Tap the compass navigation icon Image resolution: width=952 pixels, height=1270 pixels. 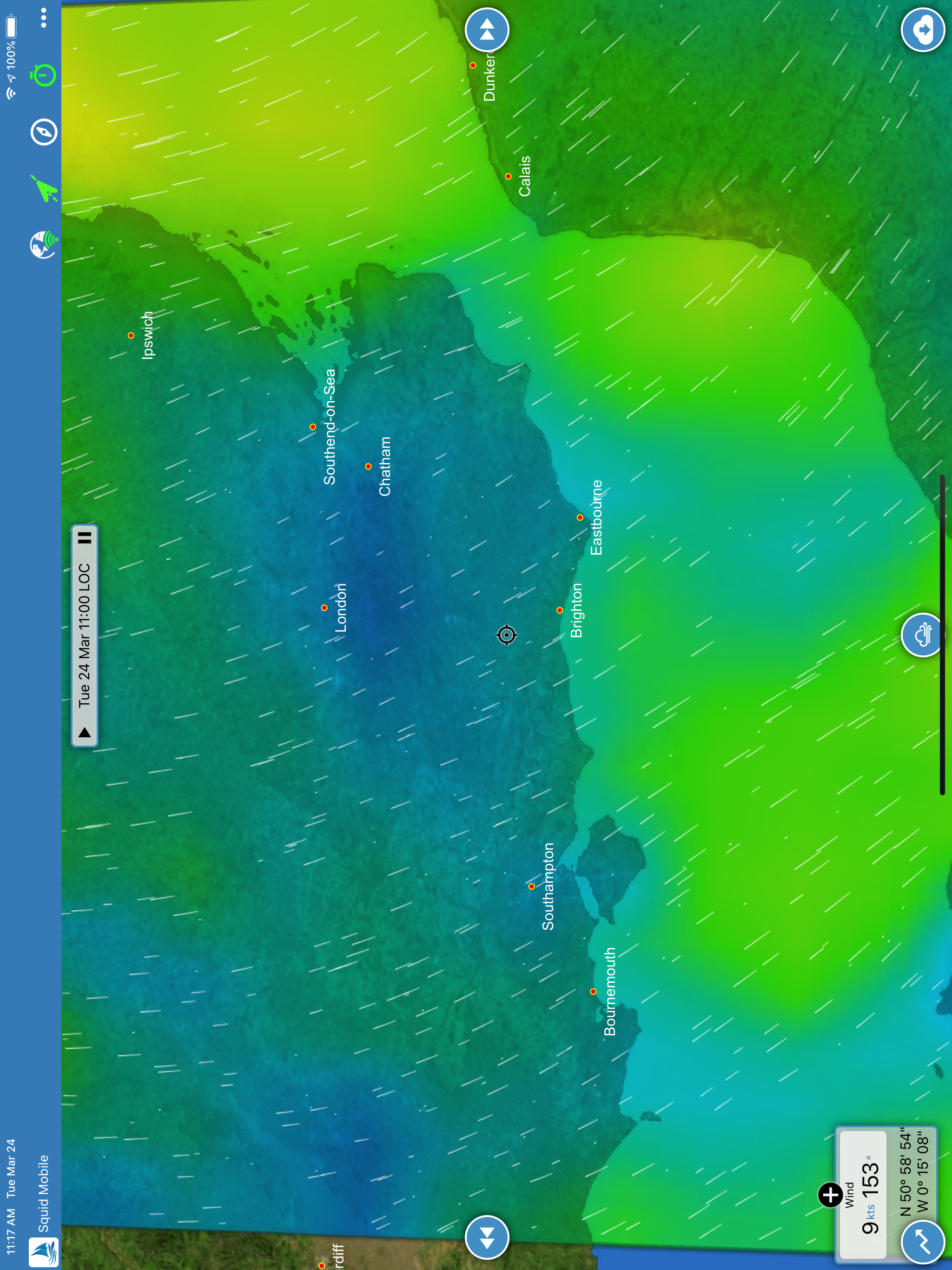[x=44, y=132]
